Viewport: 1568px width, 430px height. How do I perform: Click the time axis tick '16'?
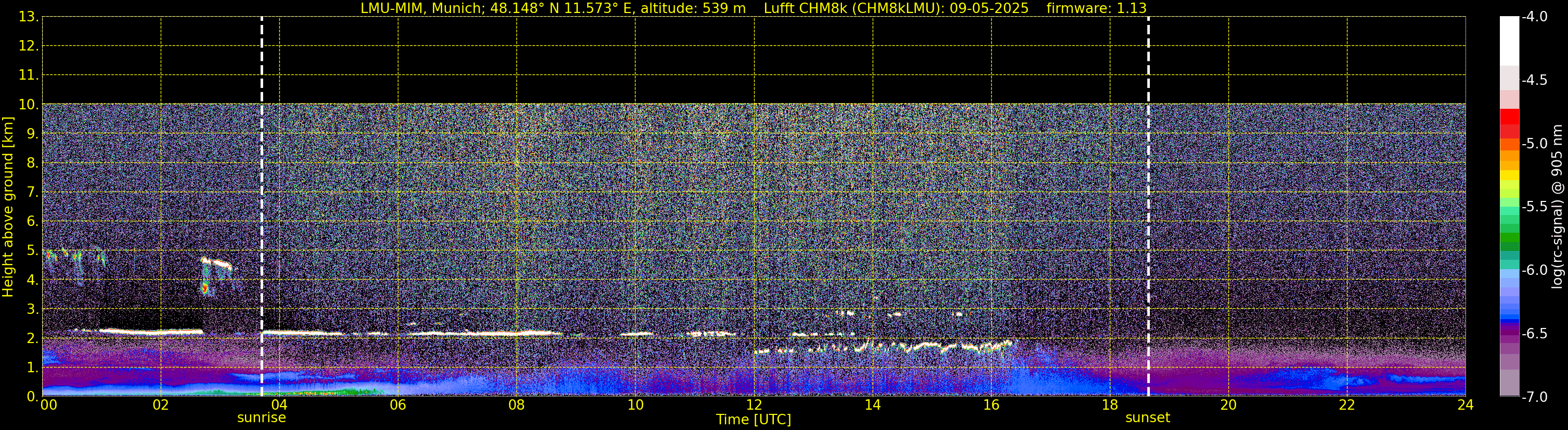pyautogui.click(x=992, y=405)
